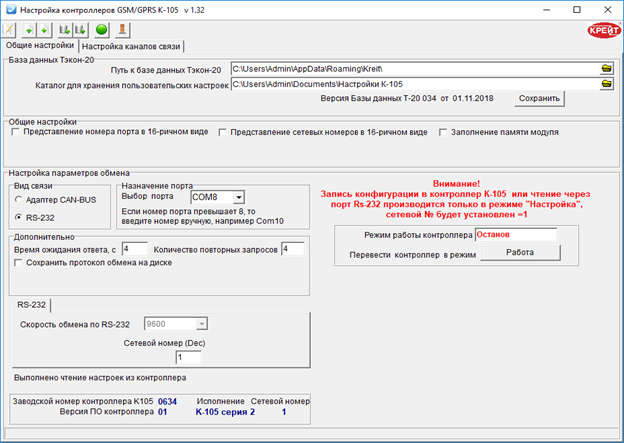Enable network numbers in hexadecimal view
The height and width of the screenshot is (443, 624).
pyautogui.click(x=222, y=132)
